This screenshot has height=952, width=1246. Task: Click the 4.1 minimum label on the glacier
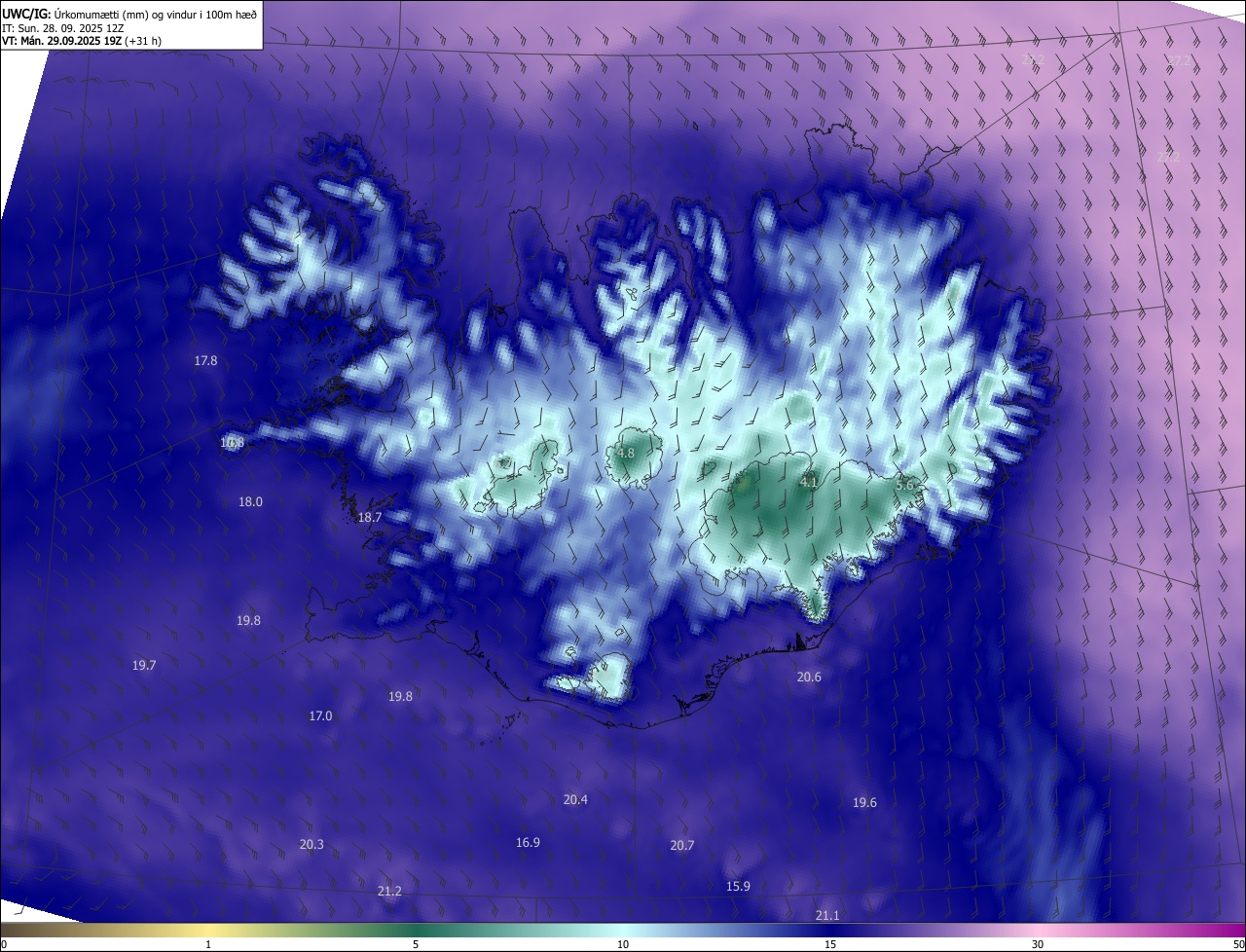coord(809,482)
